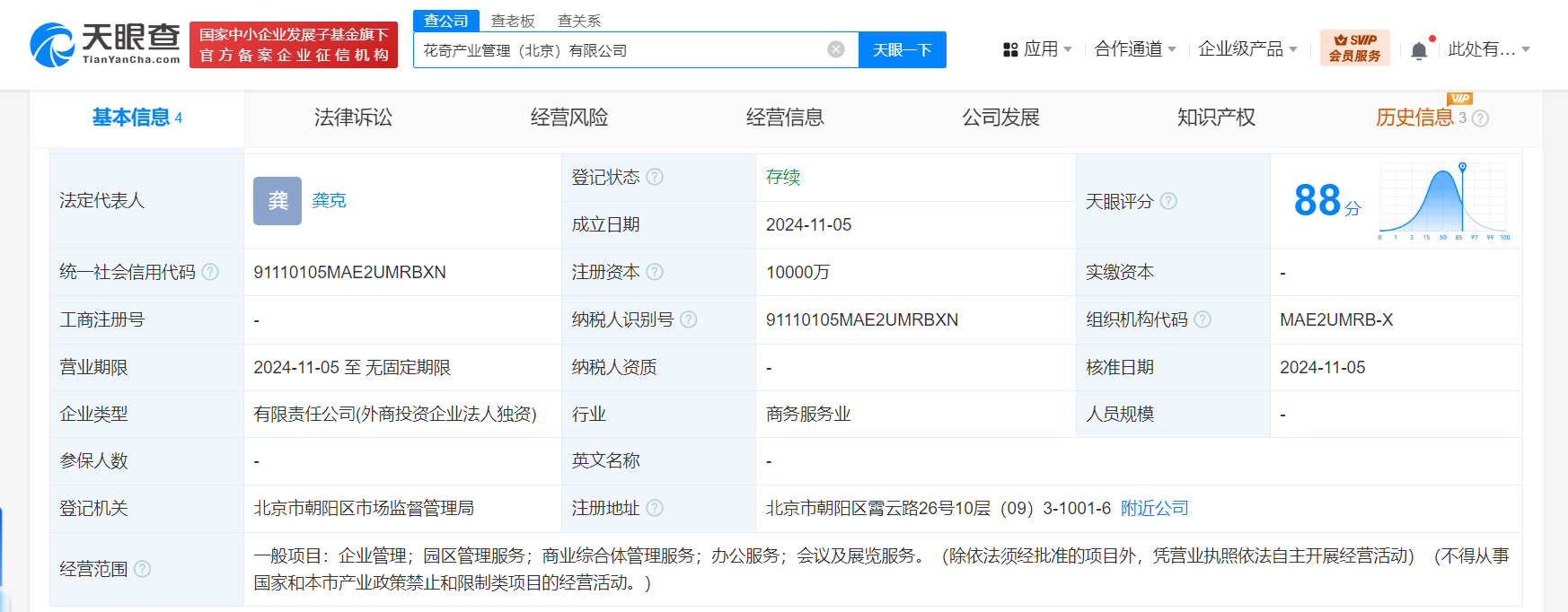
Task: Select the 查公司 search tab
Action: coord(446,21)
